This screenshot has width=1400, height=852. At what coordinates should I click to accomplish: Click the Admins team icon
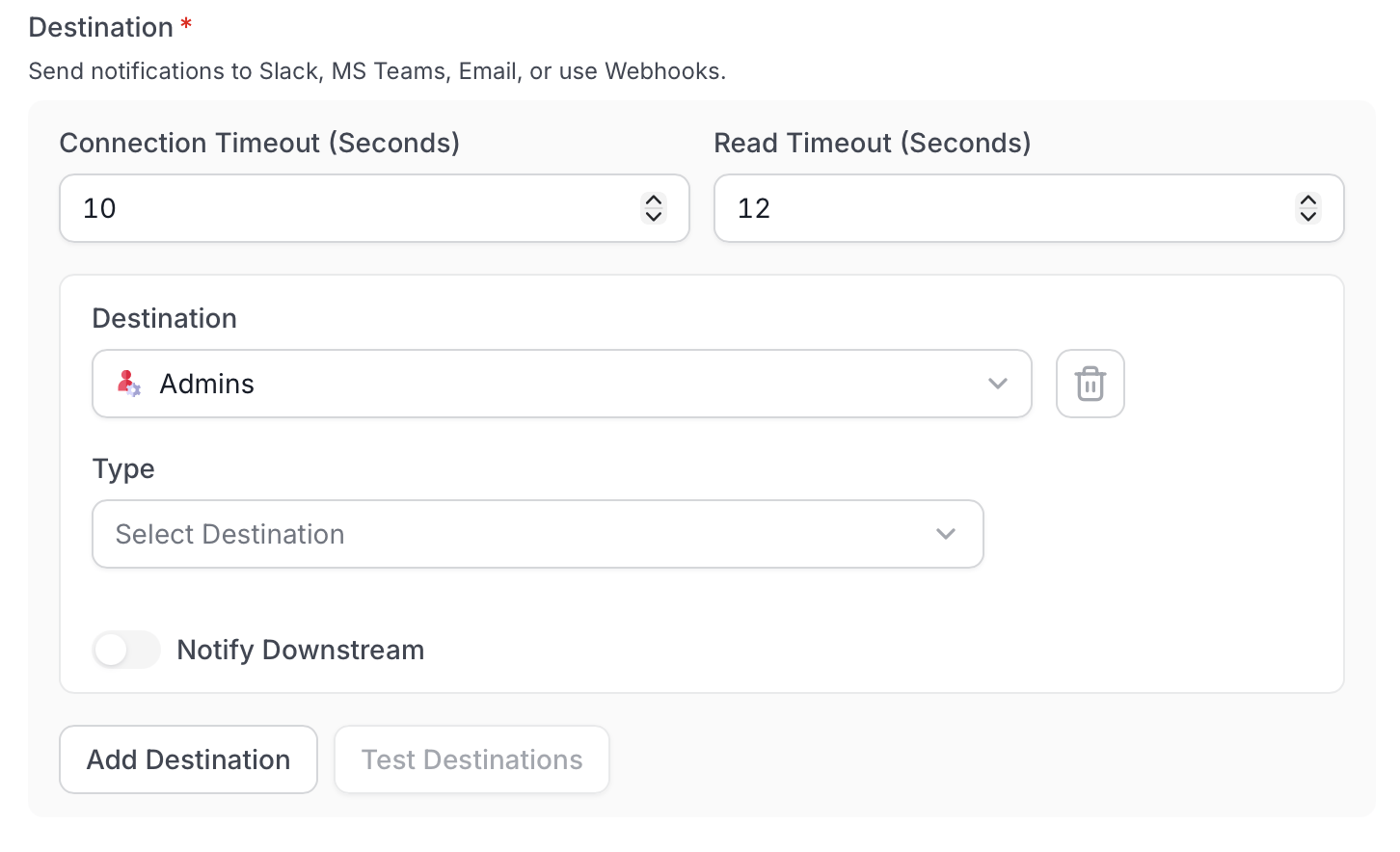click(128, 384)
